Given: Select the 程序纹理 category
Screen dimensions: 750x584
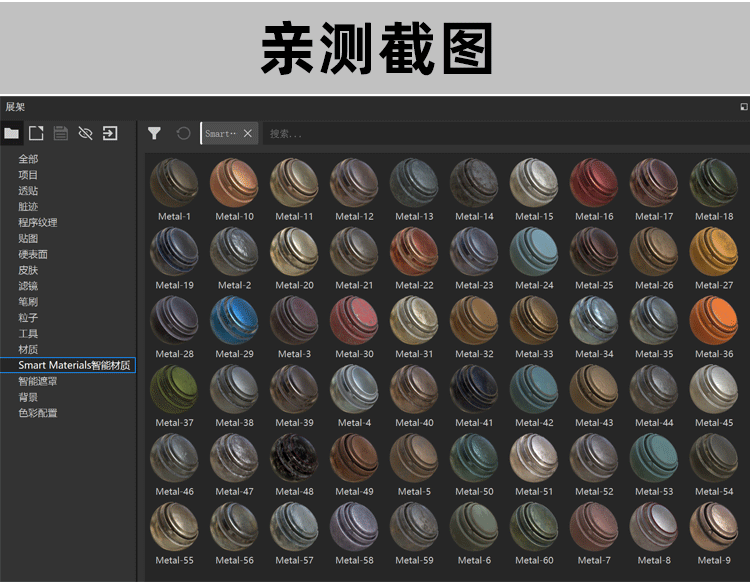Looking at the screenshot, I should [x=38, y=222].
